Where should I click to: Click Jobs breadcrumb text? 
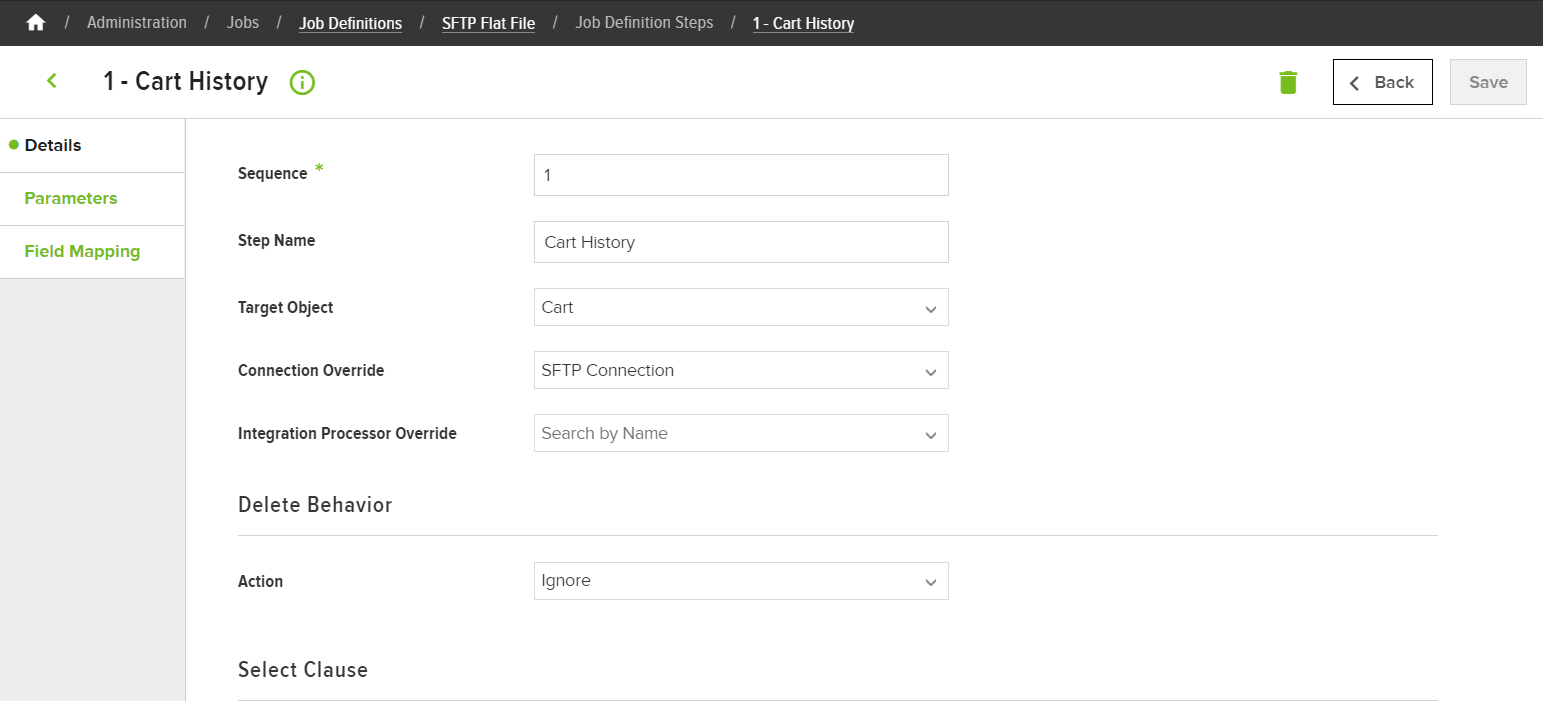point(243,22)
